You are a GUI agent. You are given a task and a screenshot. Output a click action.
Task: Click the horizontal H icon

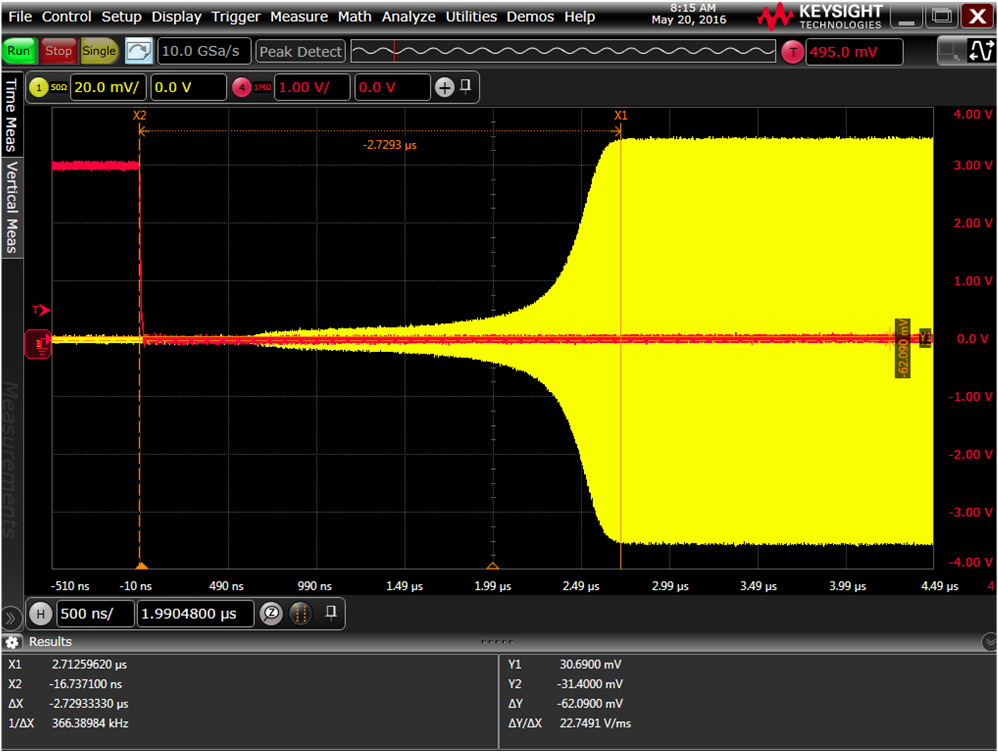40,613
